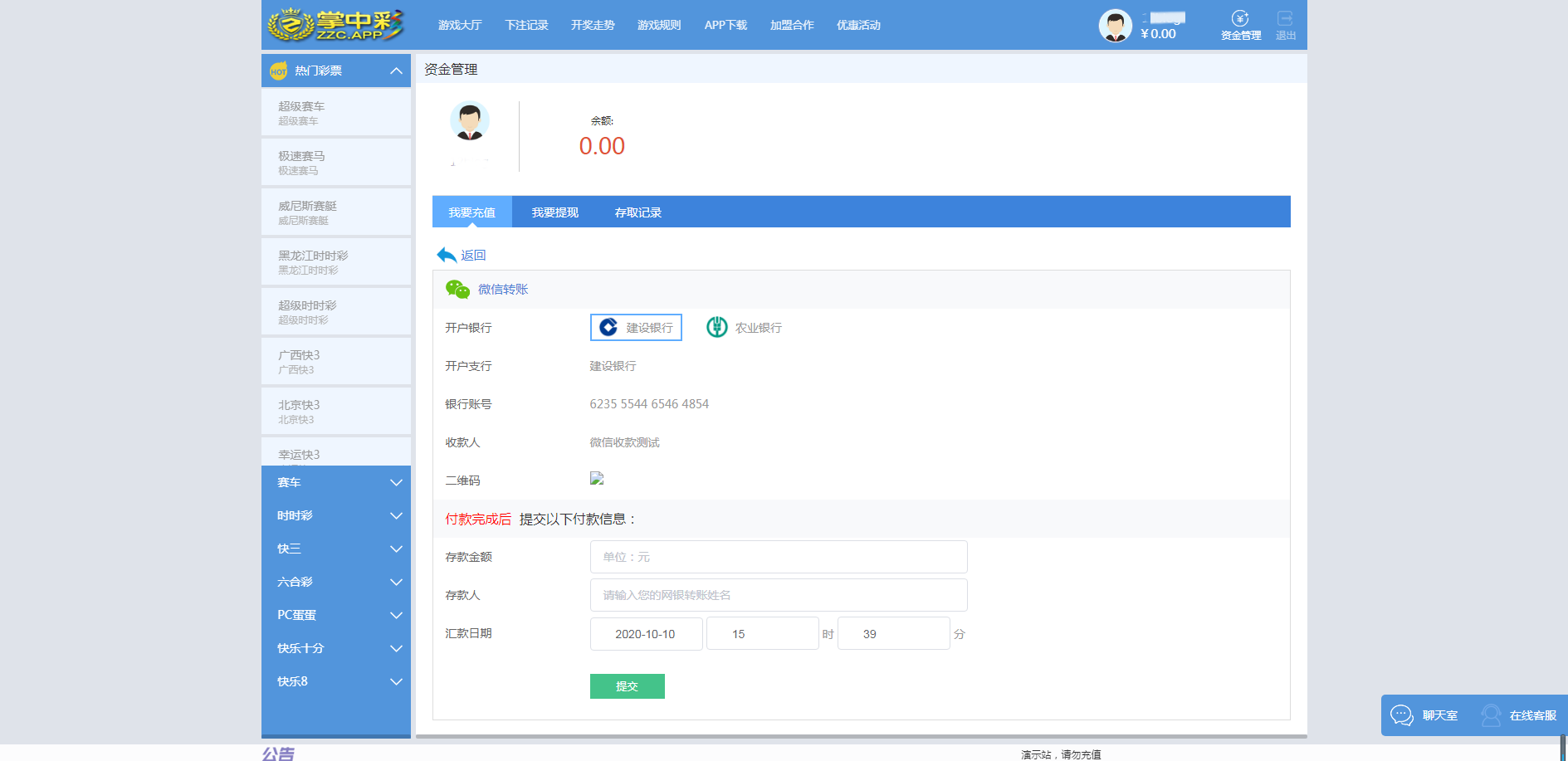
Task: Click the 掌中彩 ZZC.APP logo
Action: (x=335, y=25)
